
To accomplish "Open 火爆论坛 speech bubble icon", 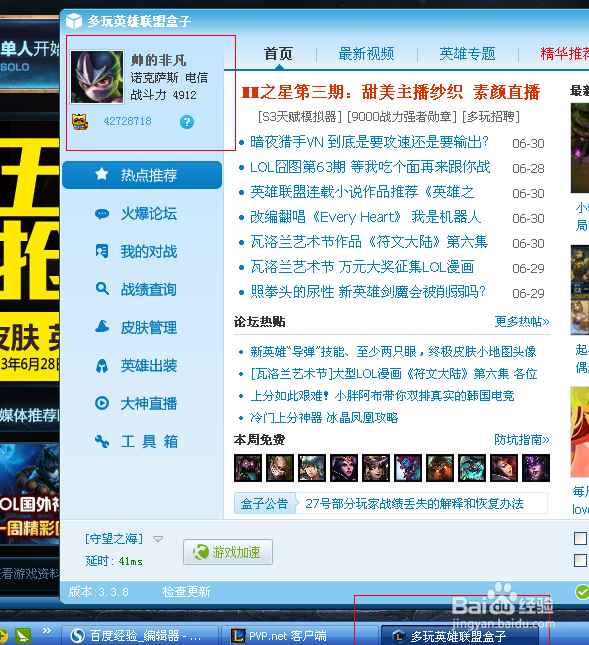I will 102,214.
